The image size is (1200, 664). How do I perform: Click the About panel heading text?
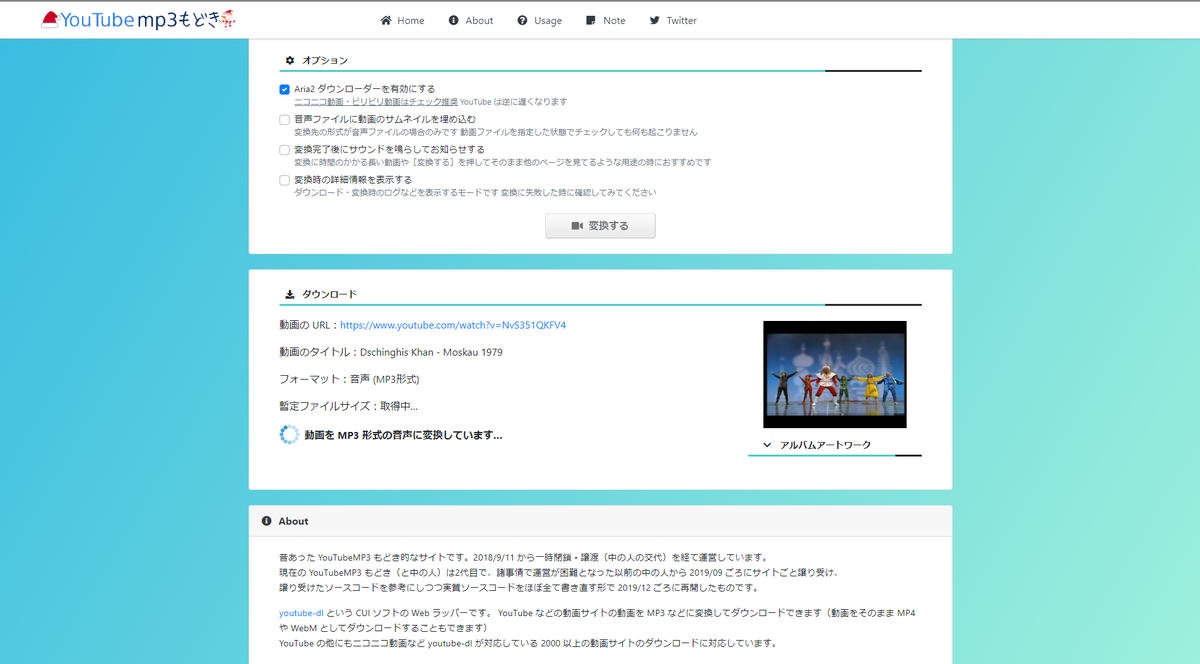pos(293,521)
